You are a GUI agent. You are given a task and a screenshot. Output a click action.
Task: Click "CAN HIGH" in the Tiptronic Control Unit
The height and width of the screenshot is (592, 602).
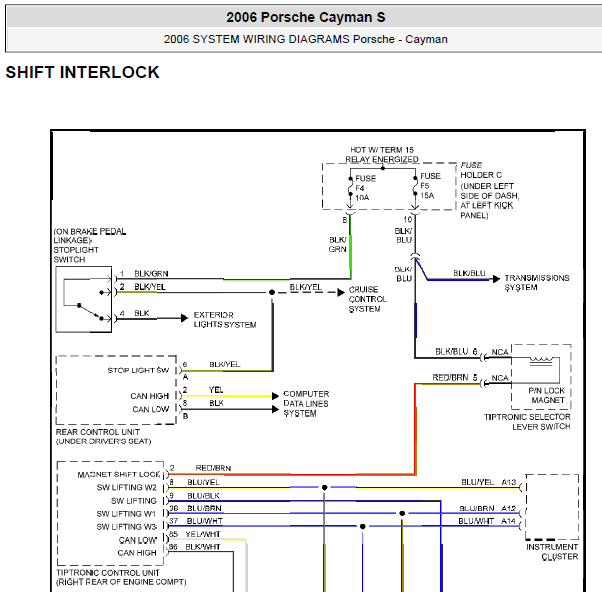coord(137,553)
